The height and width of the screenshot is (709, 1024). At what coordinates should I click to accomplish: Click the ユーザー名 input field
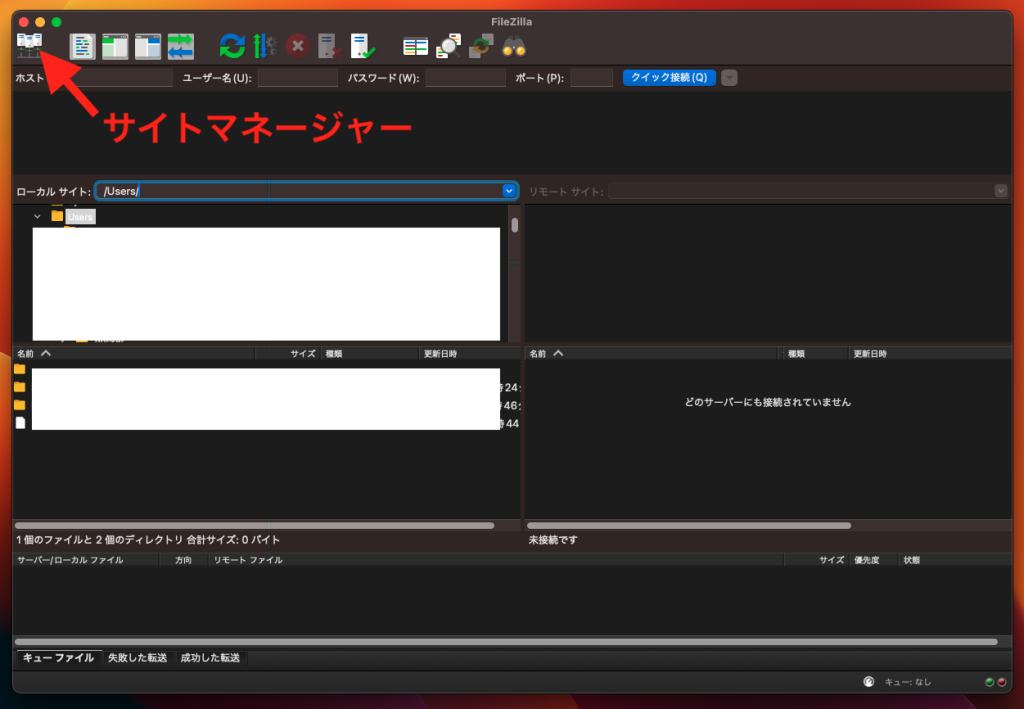tap(297, 78)
